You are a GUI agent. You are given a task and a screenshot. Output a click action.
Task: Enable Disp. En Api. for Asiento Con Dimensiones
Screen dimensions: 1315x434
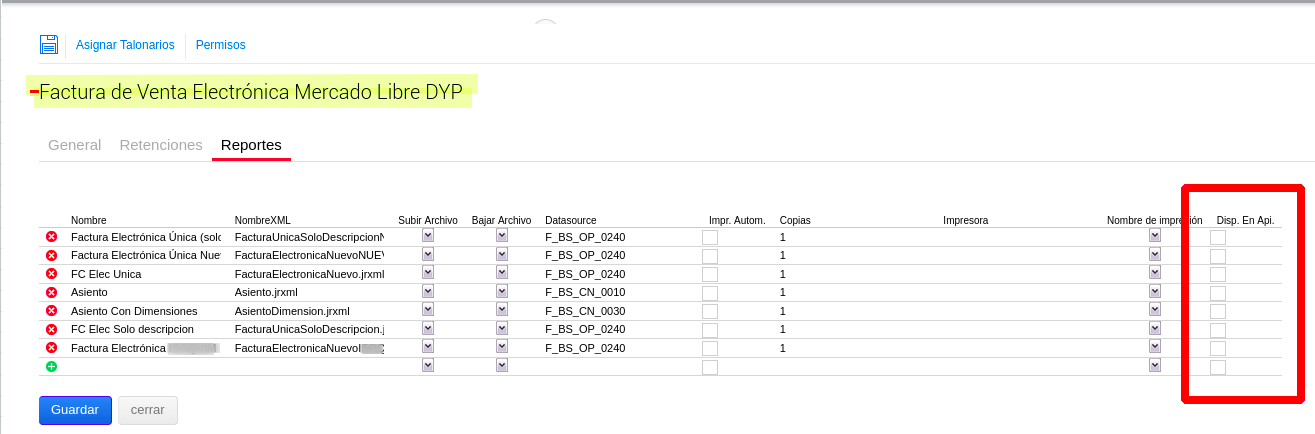pyautogui.click(x=1218, y=311)
